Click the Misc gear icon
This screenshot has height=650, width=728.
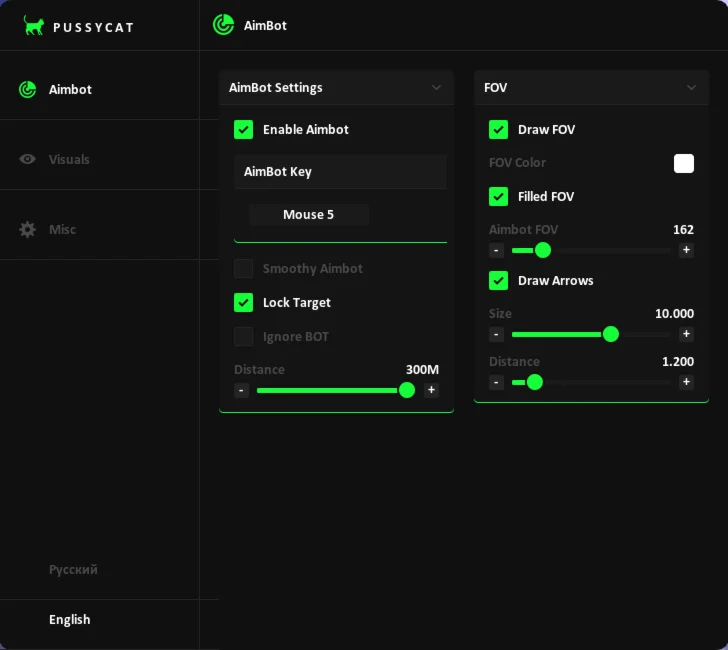pyautogui.click(x=28, y=229)
